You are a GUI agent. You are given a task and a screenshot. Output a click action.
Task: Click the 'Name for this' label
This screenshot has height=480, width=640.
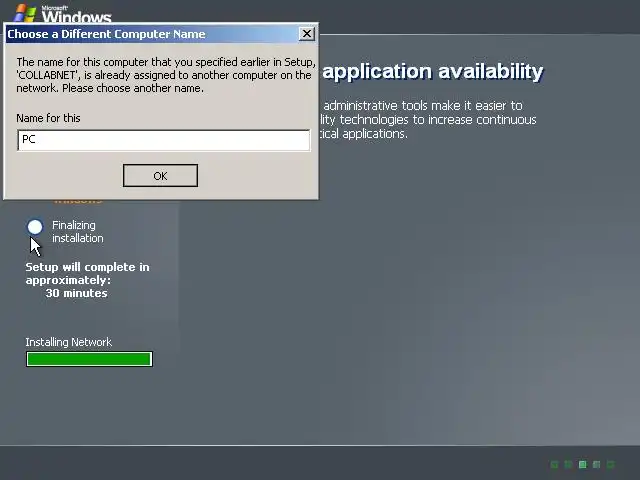(48, 118)
